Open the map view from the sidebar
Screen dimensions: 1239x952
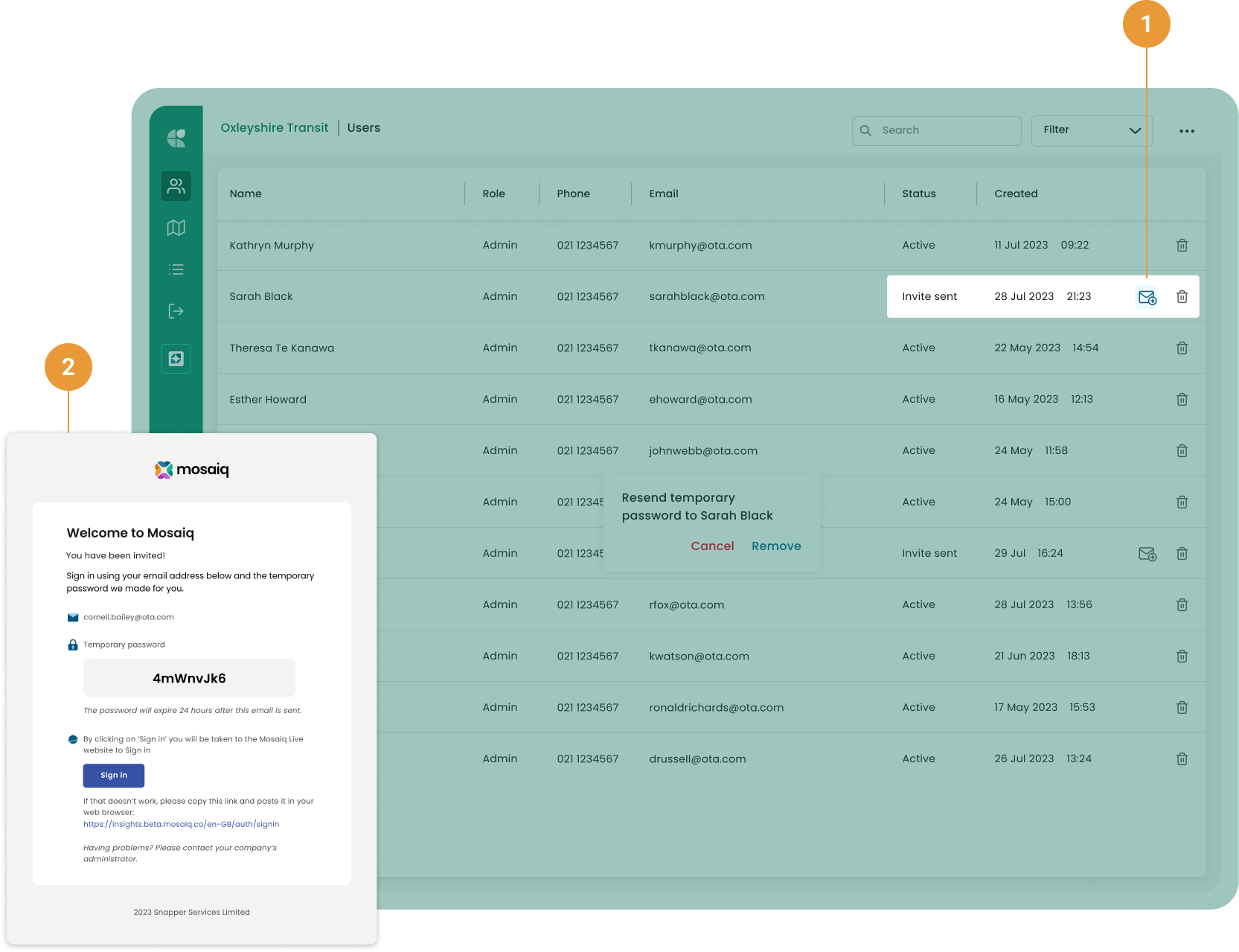176,228
